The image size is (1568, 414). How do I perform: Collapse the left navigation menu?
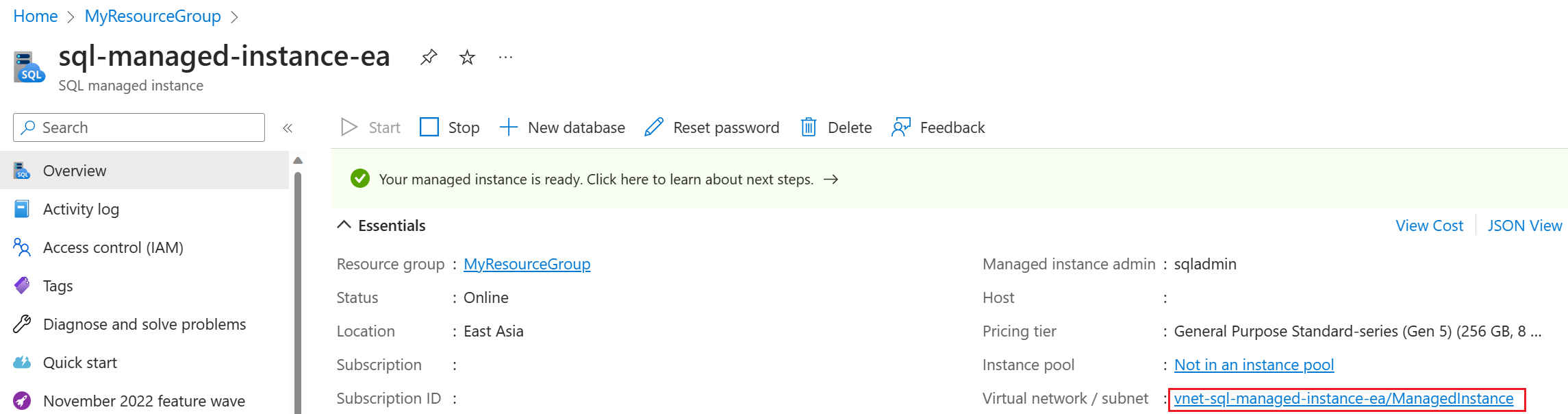[x=288, y=128]
